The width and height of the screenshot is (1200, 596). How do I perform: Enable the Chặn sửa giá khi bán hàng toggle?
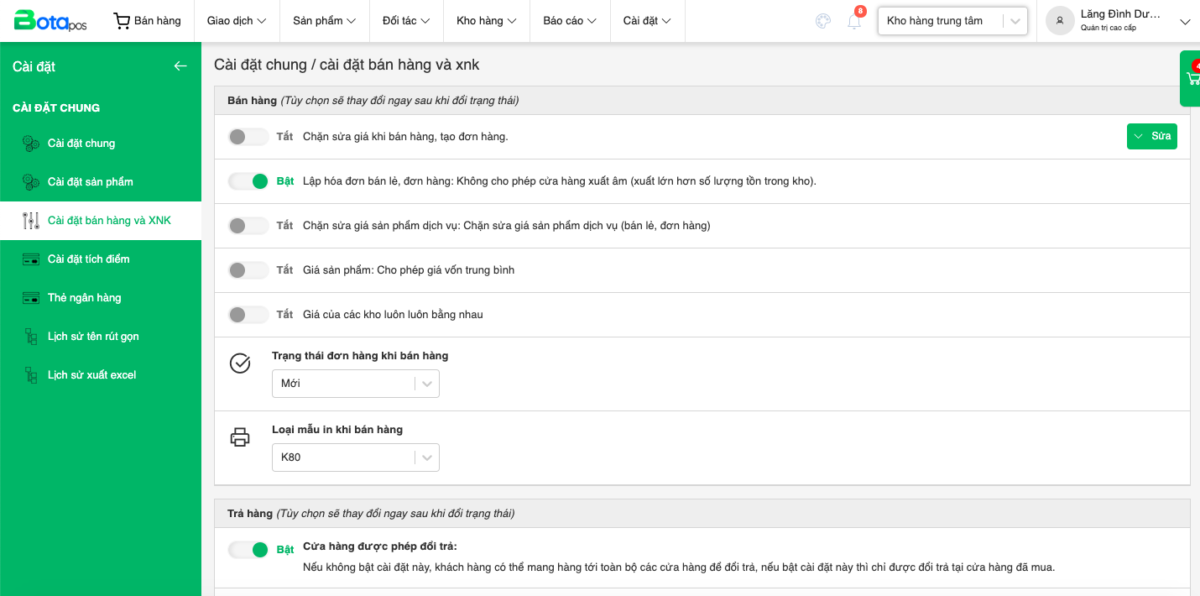coord(248,137)
